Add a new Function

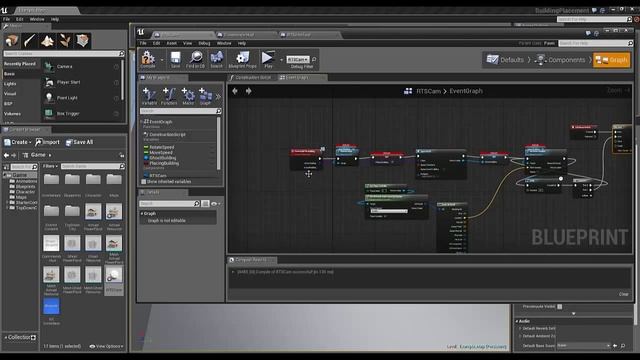[x=169, y=95]
